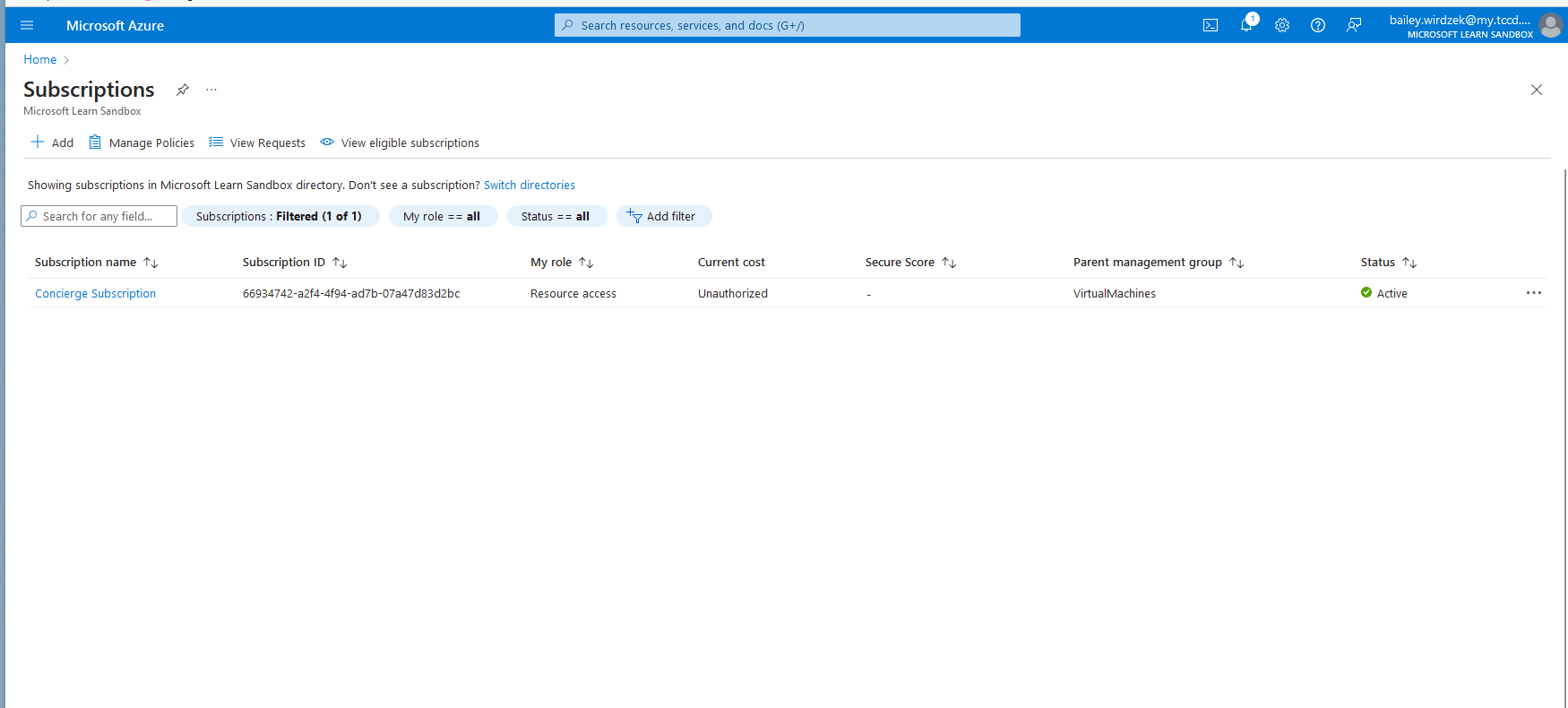This screenshot has width=1568, height=708.
Task: Sort by Status column
Action: click(x=1389, y=263)
